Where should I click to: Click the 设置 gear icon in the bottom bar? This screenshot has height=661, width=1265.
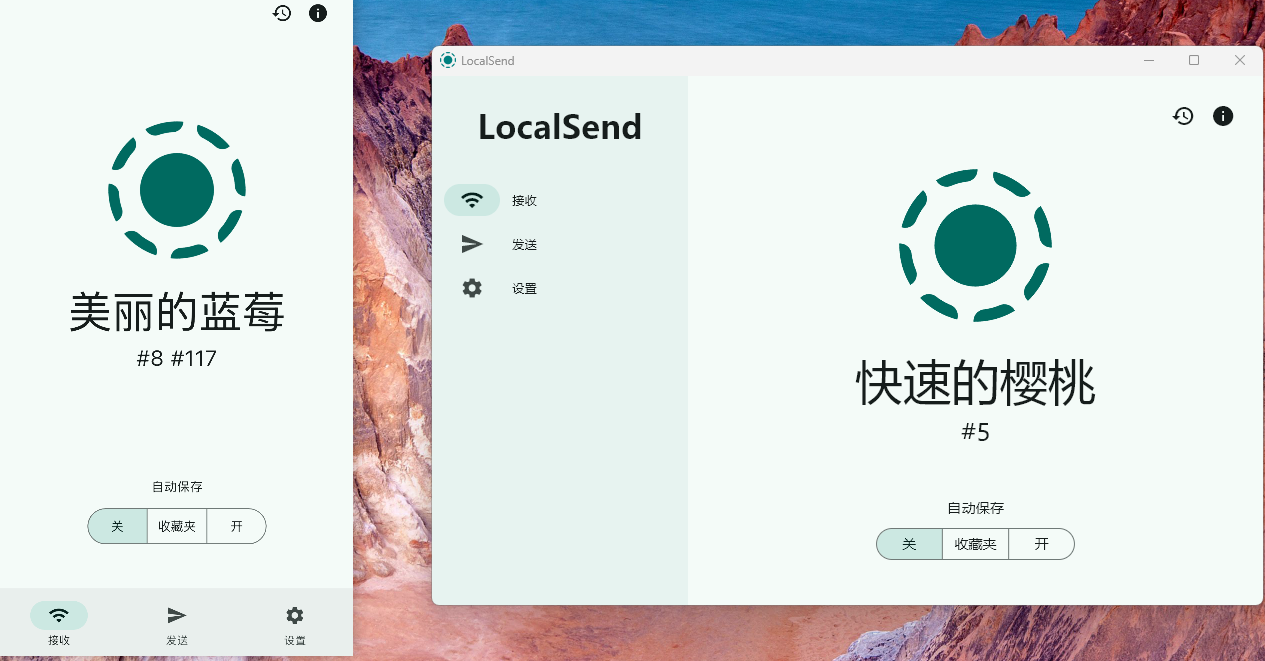pyautogui.click(x=294, y=615)
